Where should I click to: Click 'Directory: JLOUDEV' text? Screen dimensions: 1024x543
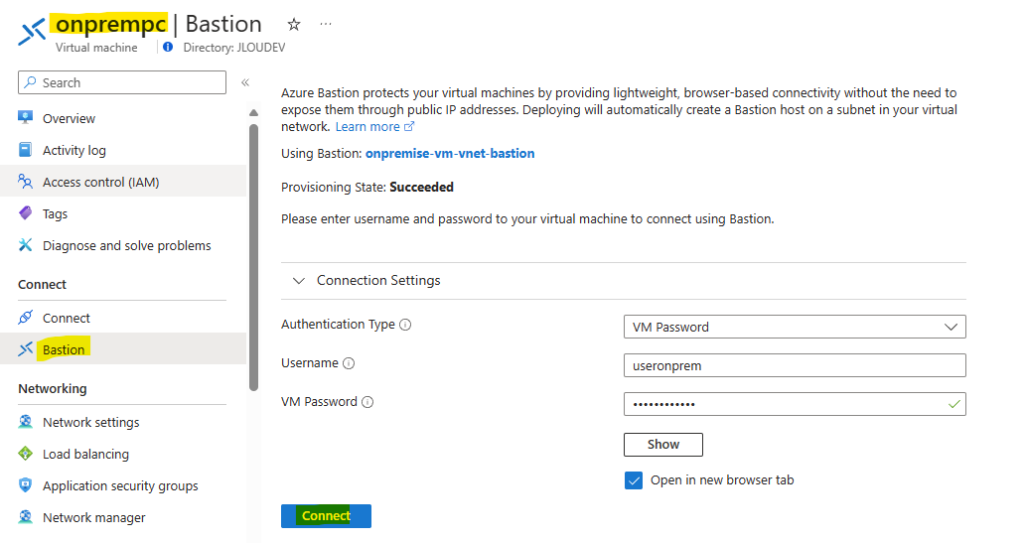pos(234,47)
